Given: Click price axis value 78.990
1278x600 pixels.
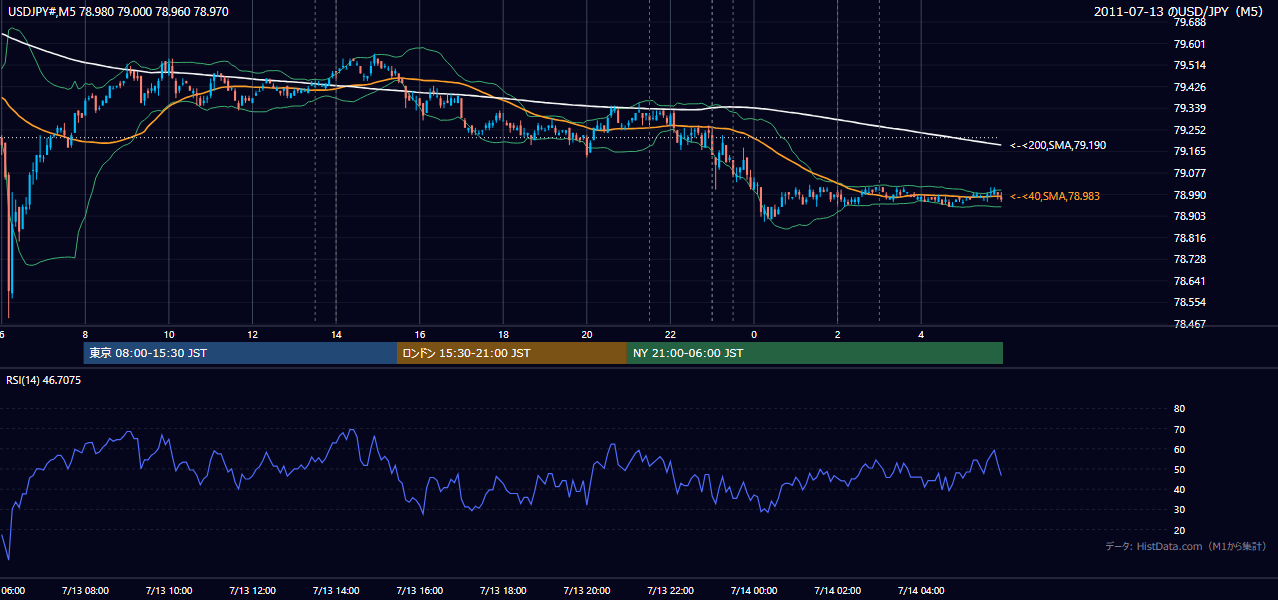Looking at the screenshot, I should tap(1189, 195).
